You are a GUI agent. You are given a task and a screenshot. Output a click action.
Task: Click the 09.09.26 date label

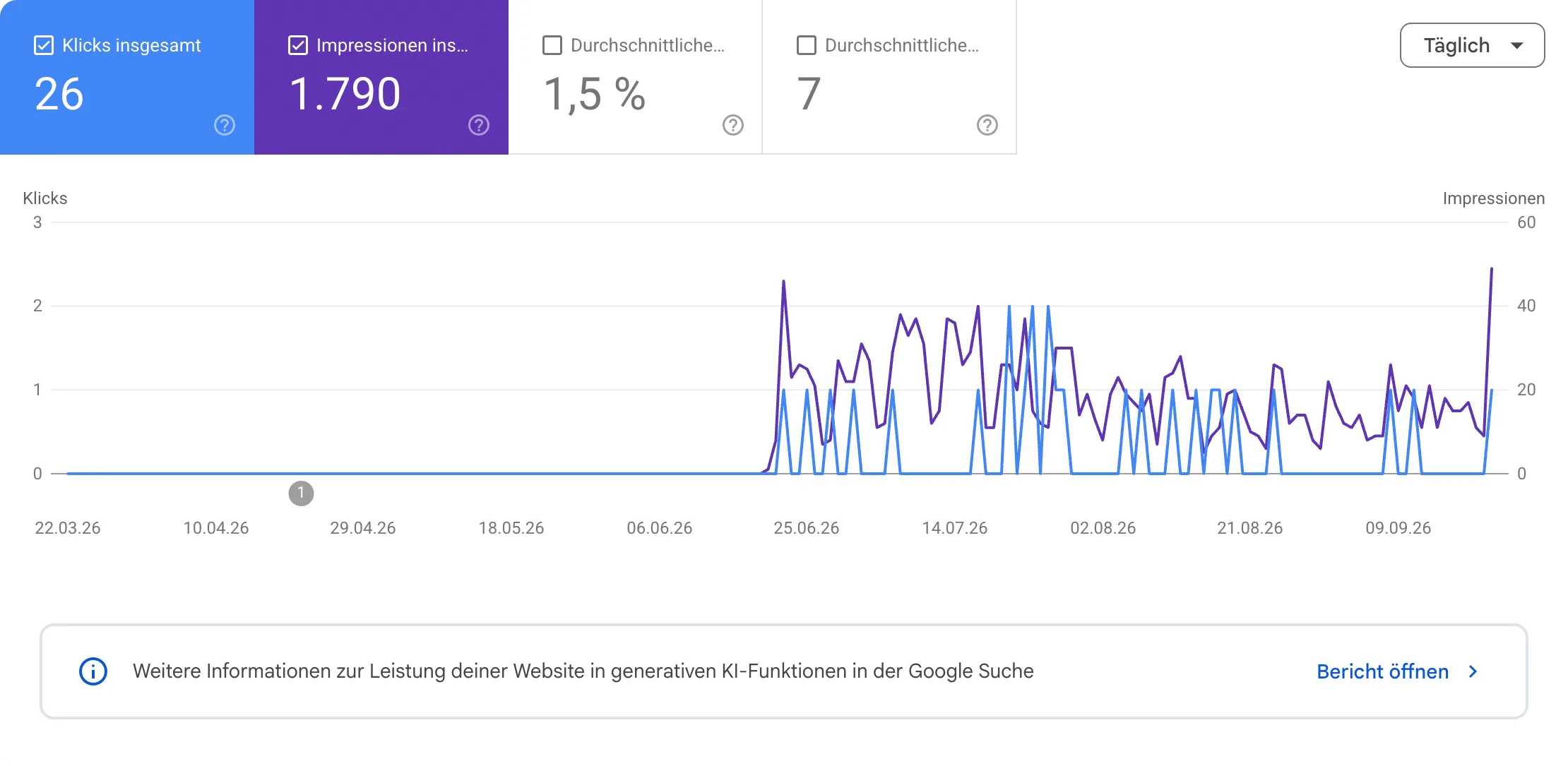tap(1398, 528)
